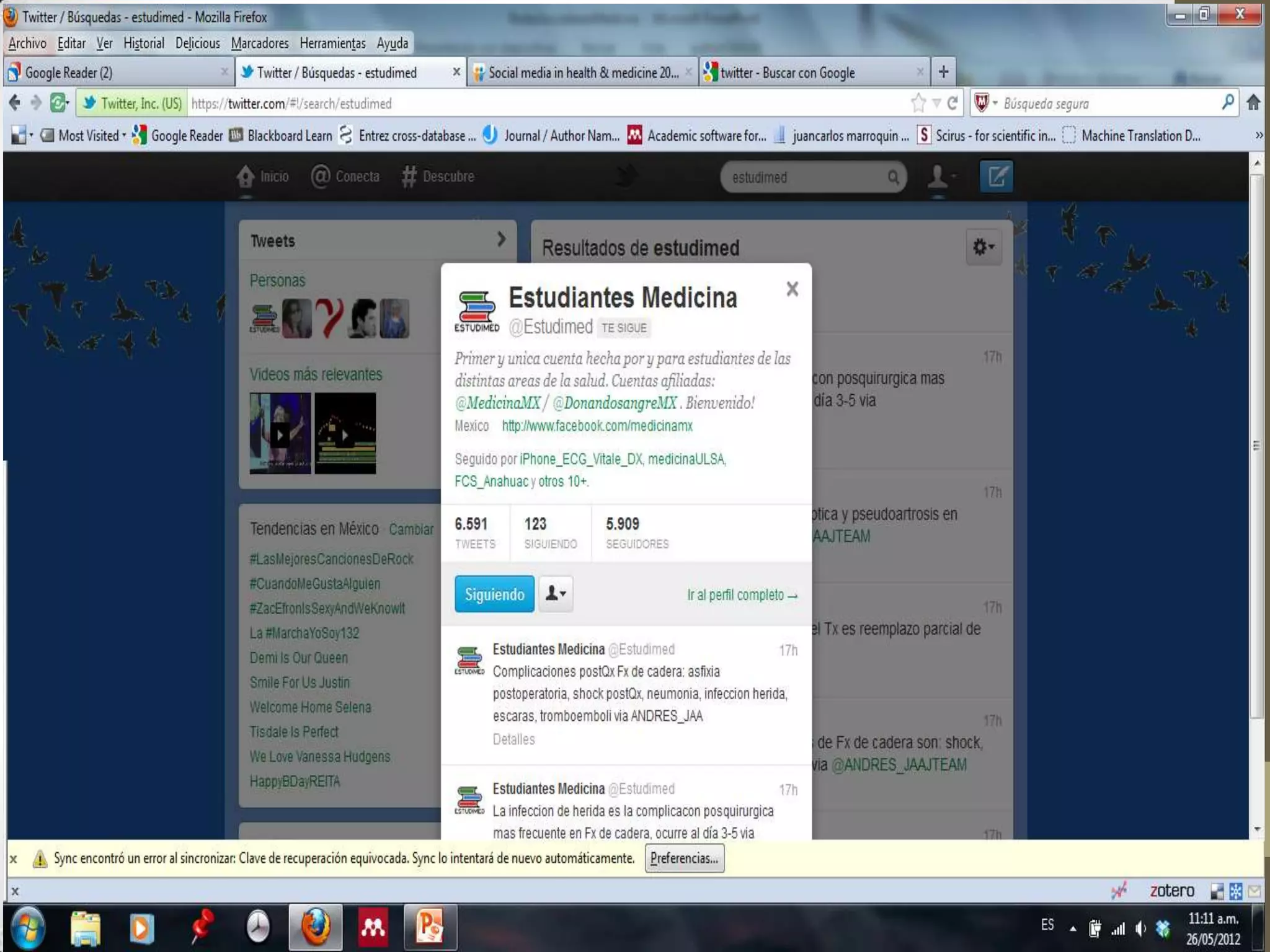
Task: Close the Estudiantes Medicina profile popup
Action: point(792,289)
